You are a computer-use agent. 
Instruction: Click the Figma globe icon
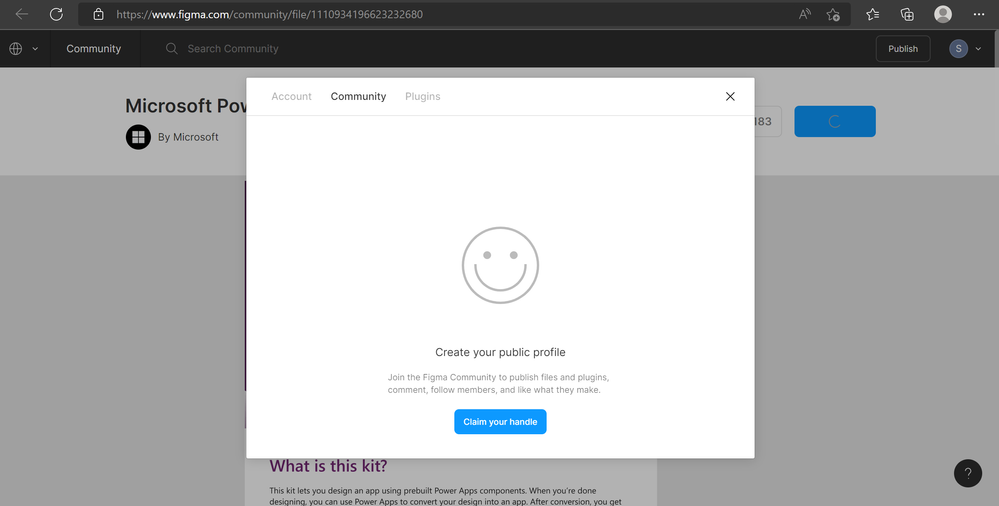coord(16,48)
